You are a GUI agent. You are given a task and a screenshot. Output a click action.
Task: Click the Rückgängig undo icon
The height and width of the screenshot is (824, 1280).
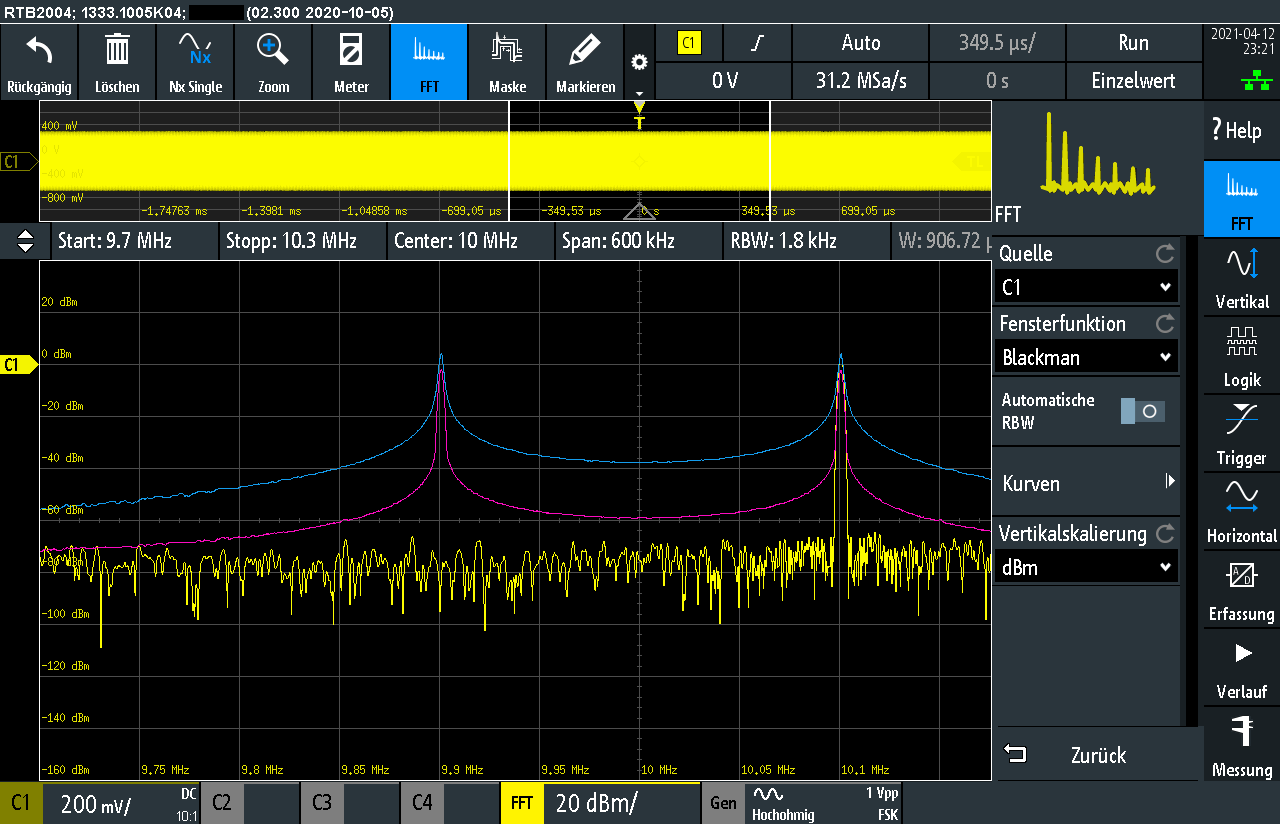click(x=39, y=61)
